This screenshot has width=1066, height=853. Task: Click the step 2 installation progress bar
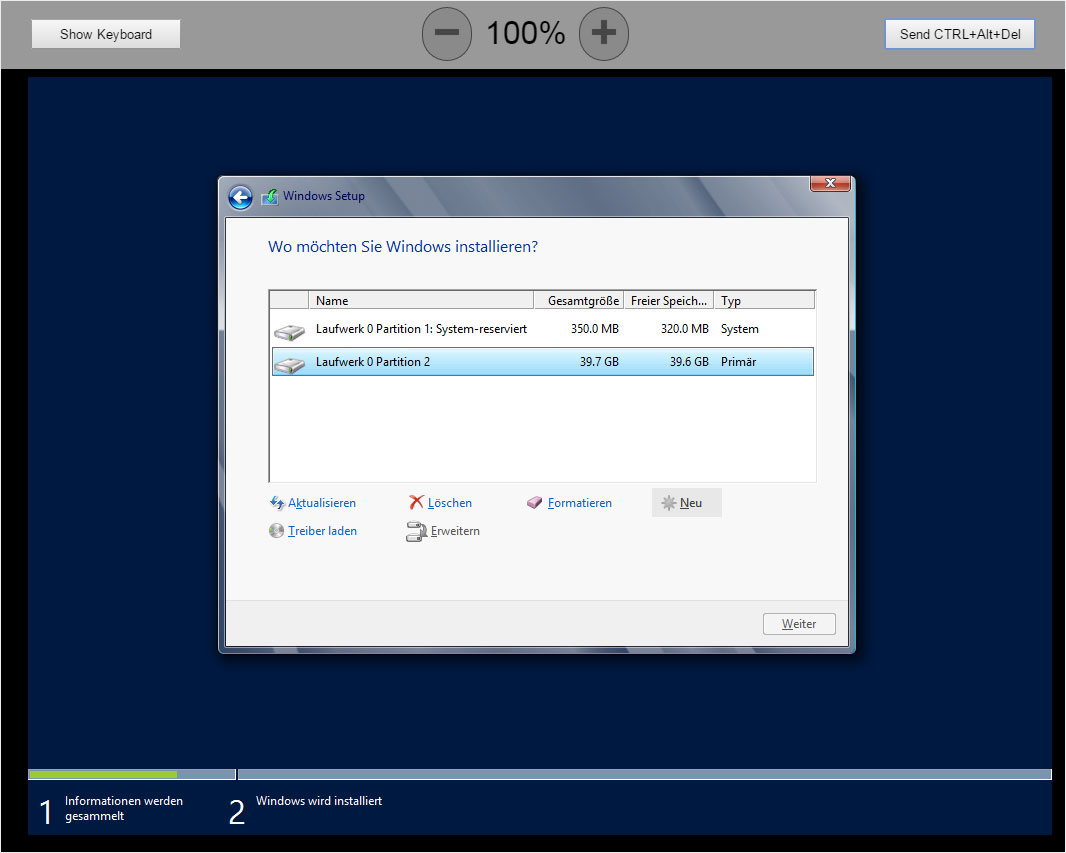point(644,774)
